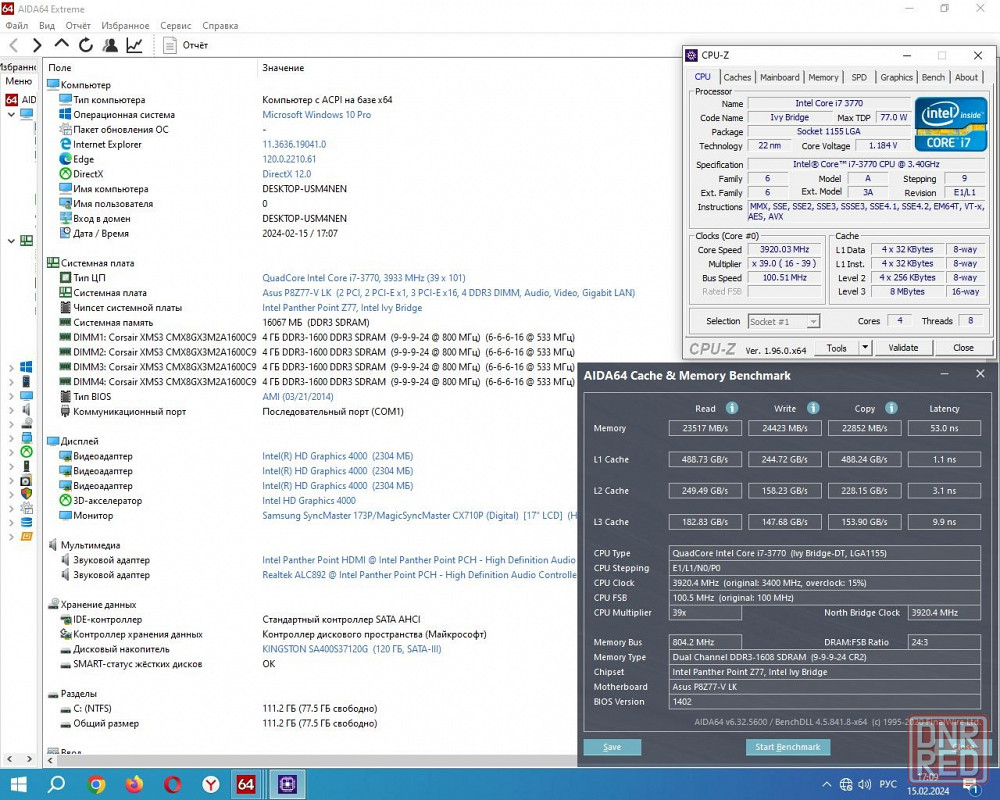Switch to About tab in CPU-Z
This screenshot has width=1000, height=800.
click(966, 77)
